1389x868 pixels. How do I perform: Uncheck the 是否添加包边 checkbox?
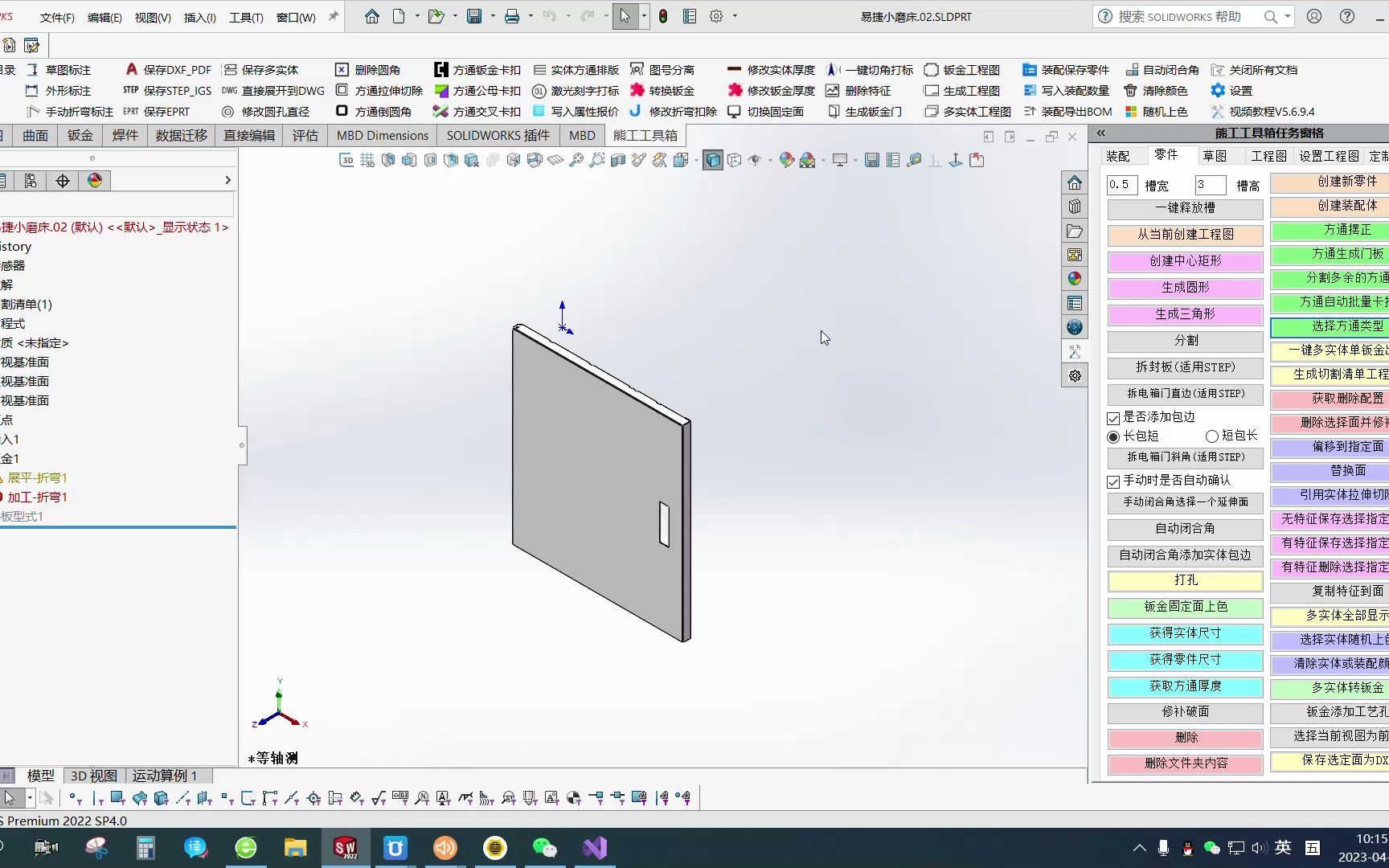coord(1113,417)
